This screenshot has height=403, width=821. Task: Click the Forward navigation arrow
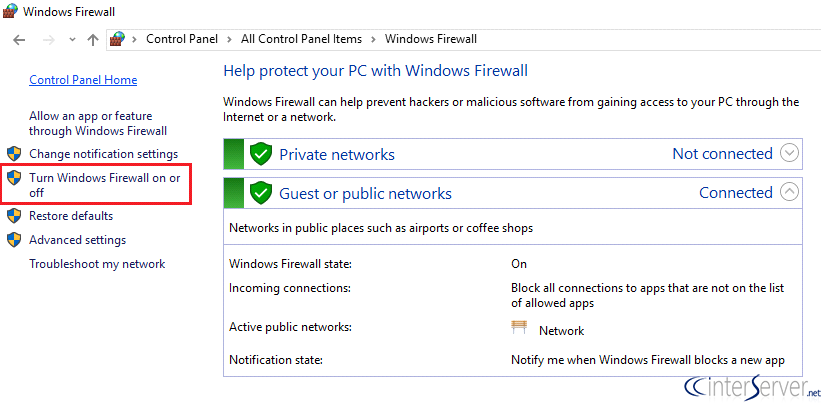click(49, 40)
